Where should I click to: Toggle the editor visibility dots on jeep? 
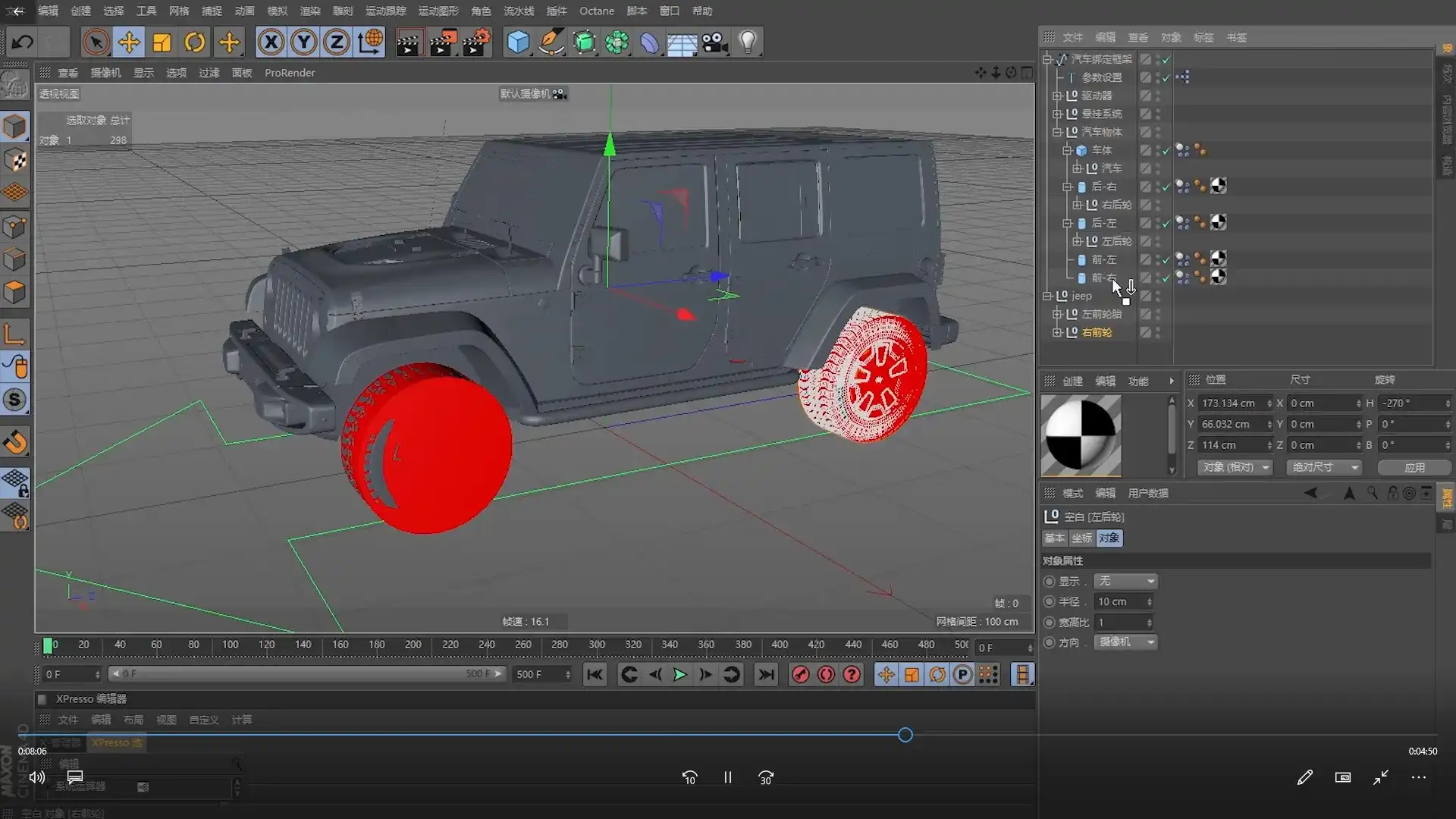click(x=1157, y=296)
